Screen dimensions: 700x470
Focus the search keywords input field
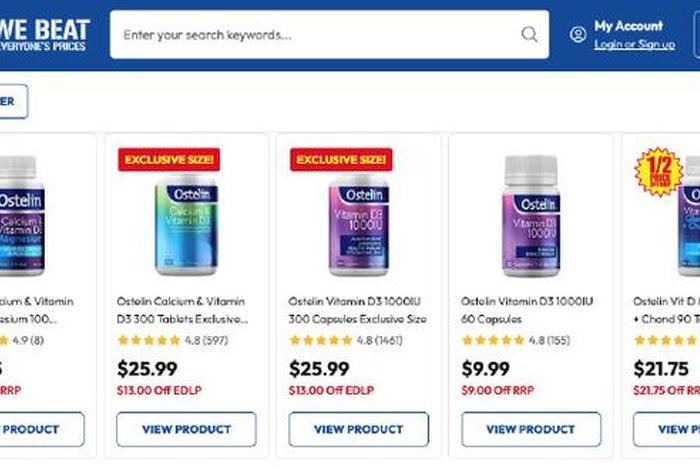[x=329, y=35]
